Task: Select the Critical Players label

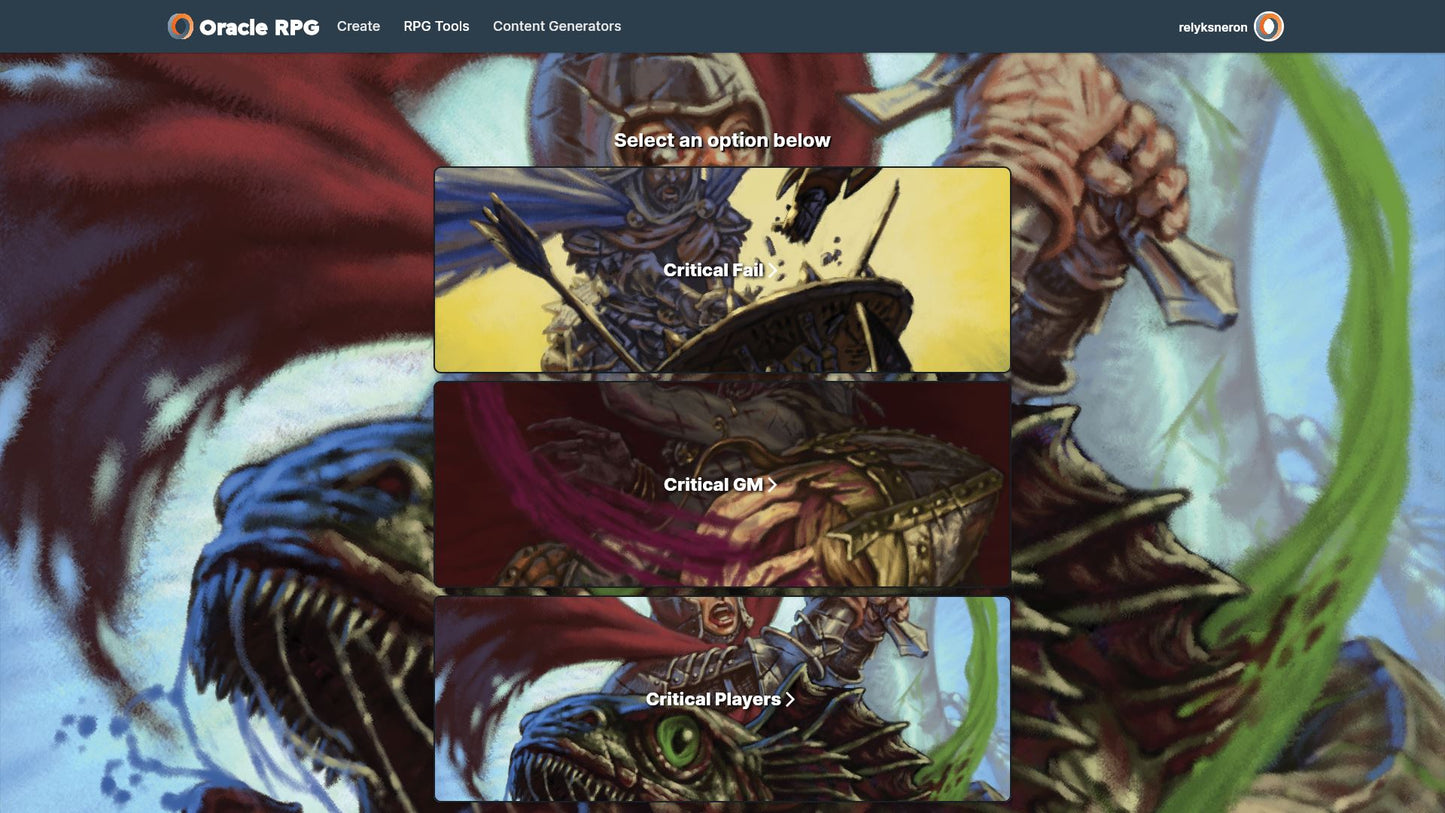Action: click(712, 699)
